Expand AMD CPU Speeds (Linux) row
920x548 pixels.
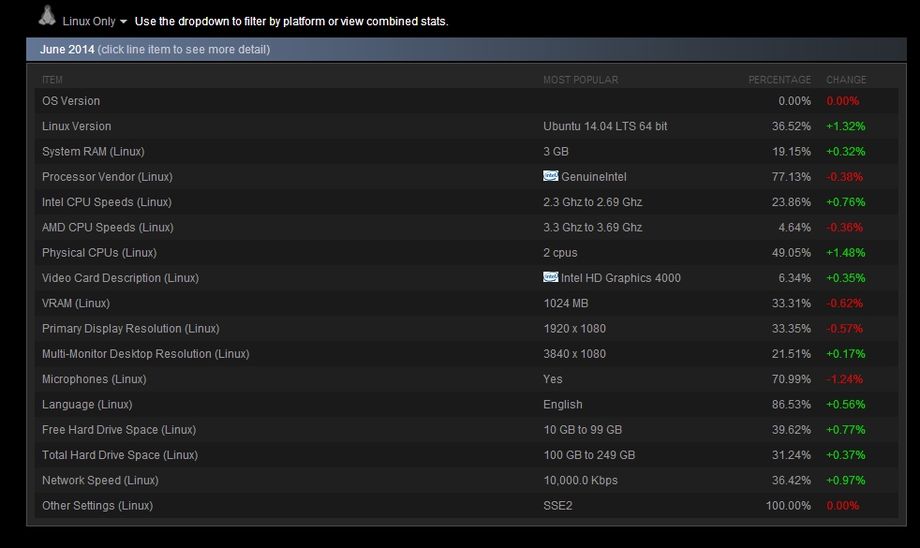pos(466,227)
